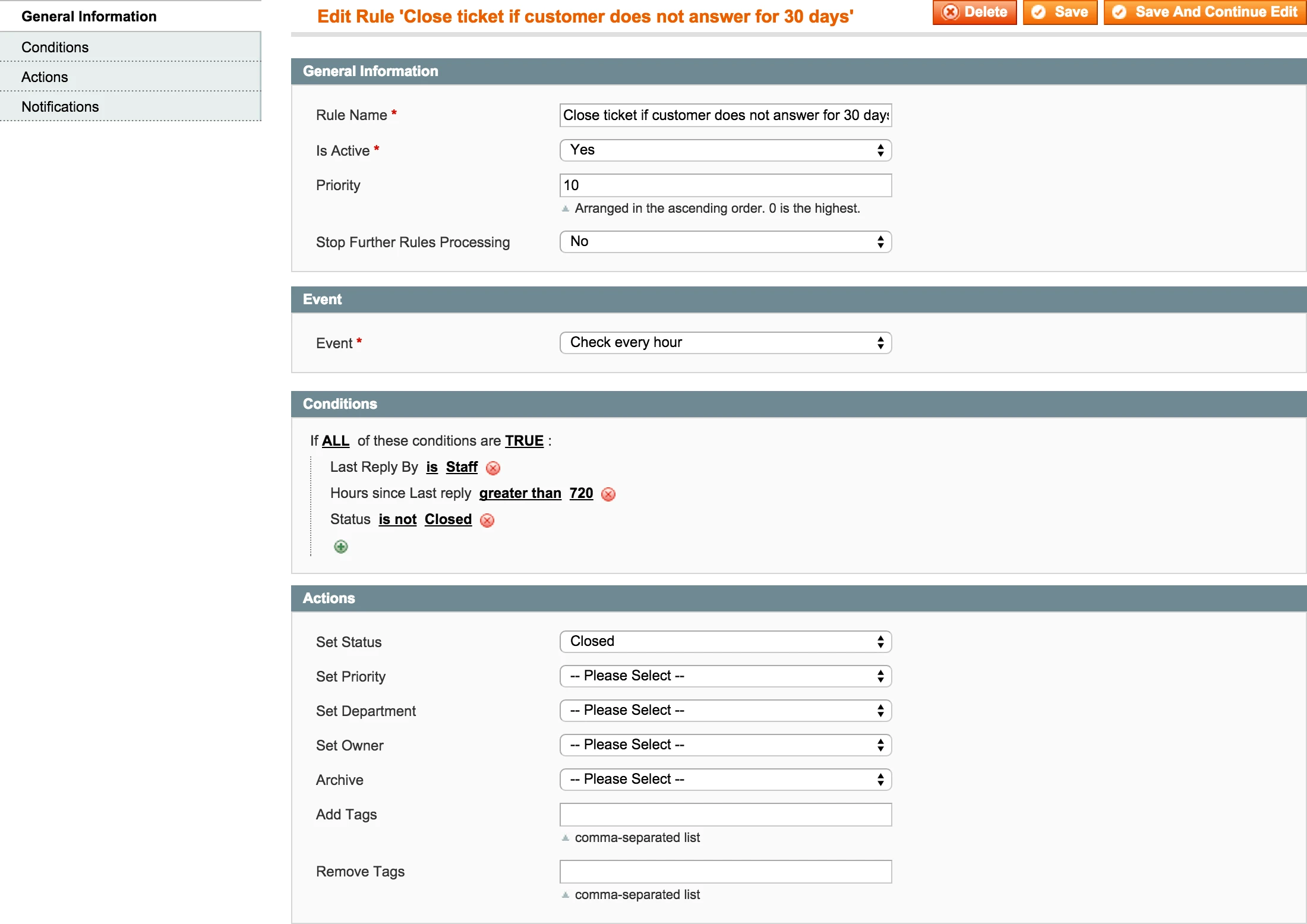Viewport: 1307px width, 924px height.
Task: Change 'Is Active' to No
Action: [725, 150]
